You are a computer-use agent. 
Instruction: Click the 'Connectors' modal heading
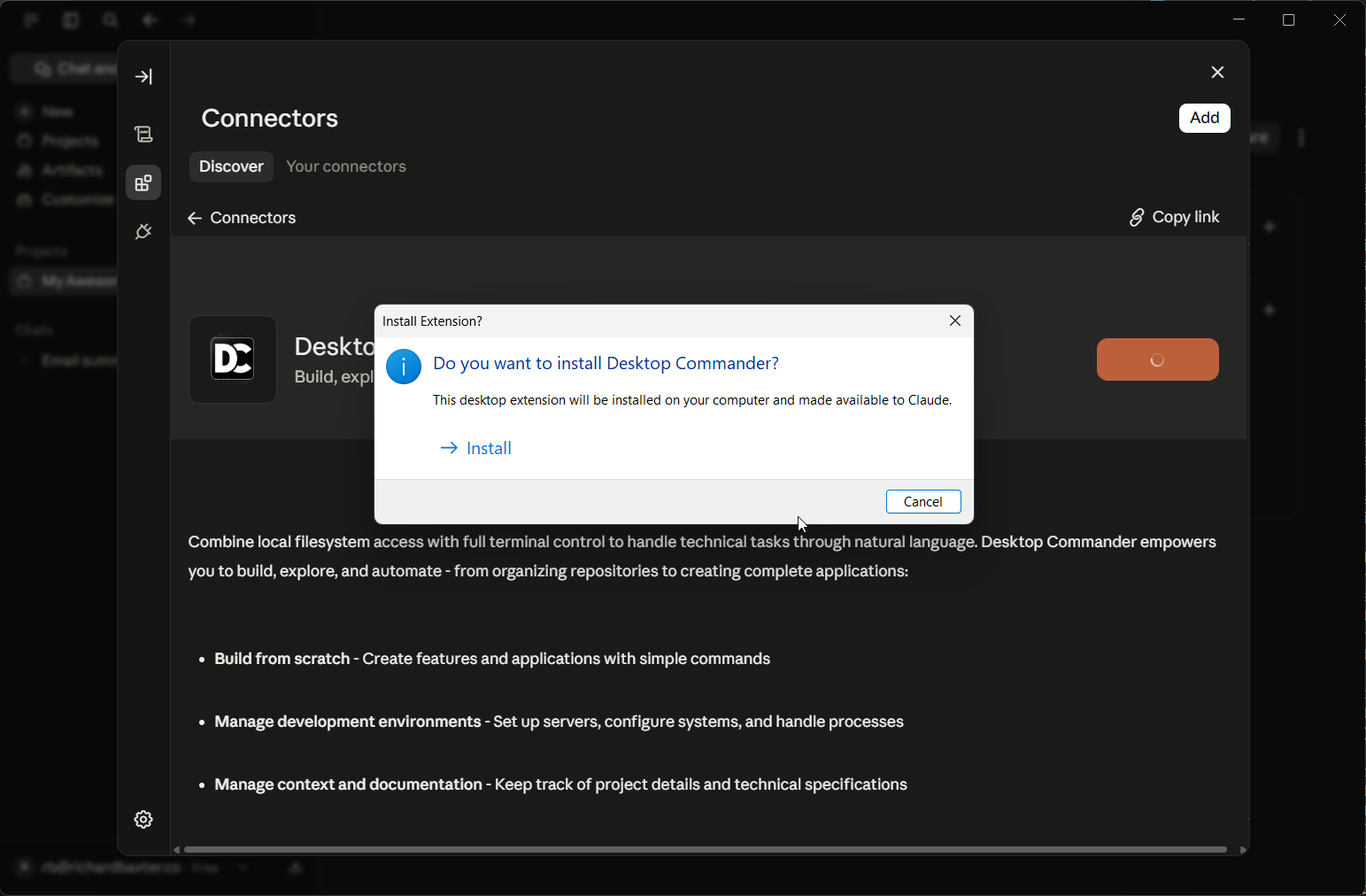coord(270,119)
